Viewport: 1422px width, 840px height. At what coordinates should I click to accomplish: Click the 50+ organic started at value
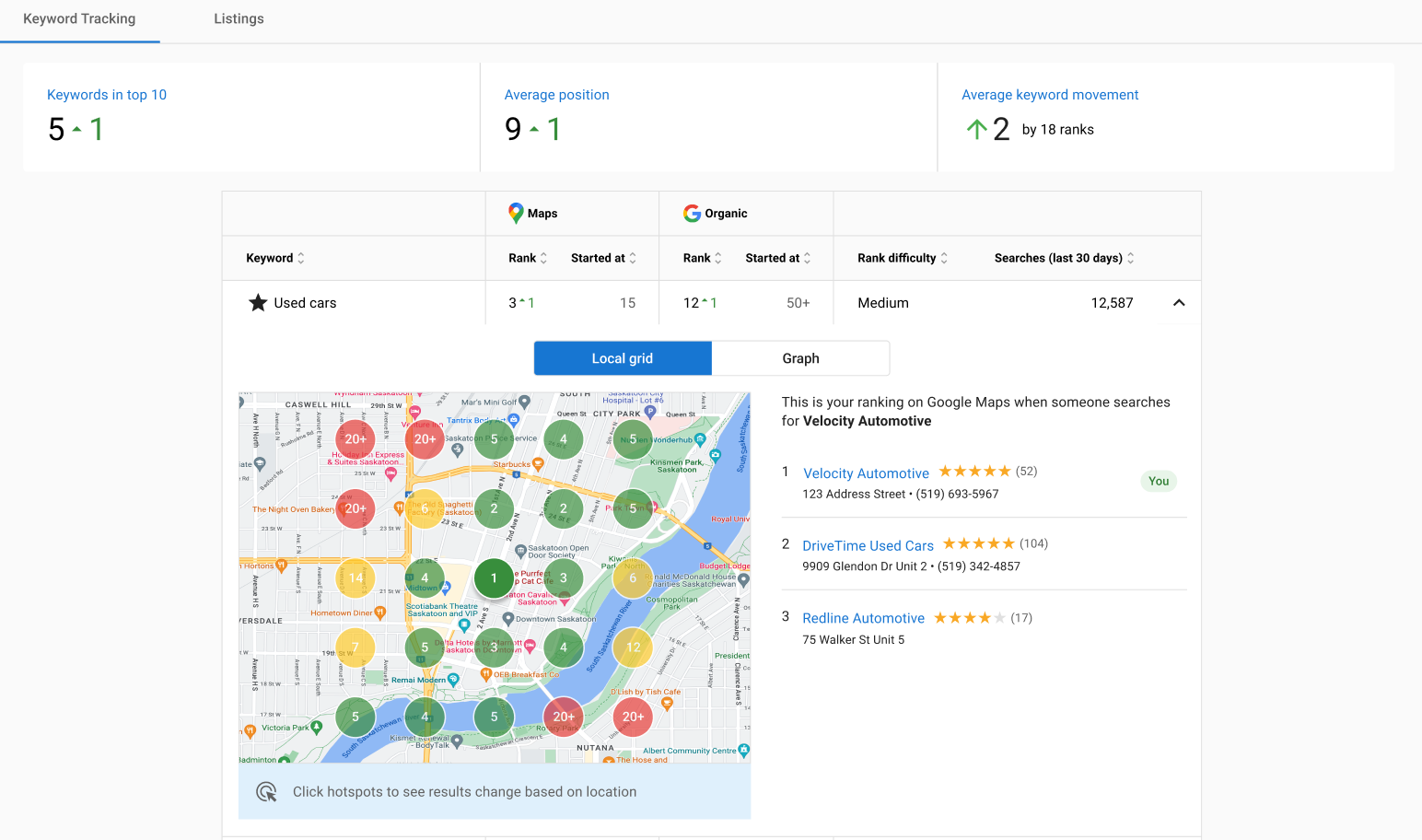[798, 303]
